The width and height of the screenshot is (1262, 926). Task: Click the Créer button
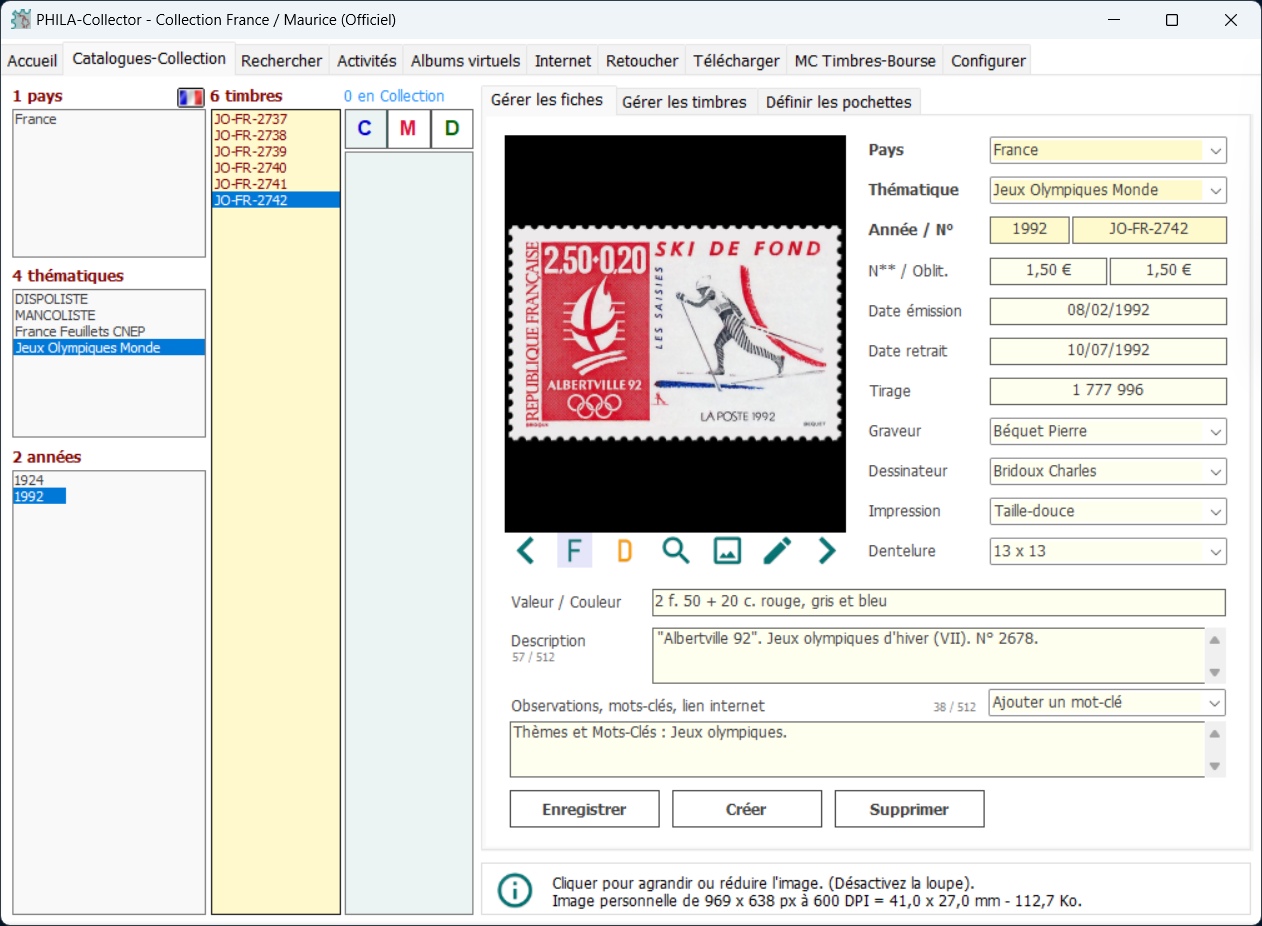pos(746,809)
